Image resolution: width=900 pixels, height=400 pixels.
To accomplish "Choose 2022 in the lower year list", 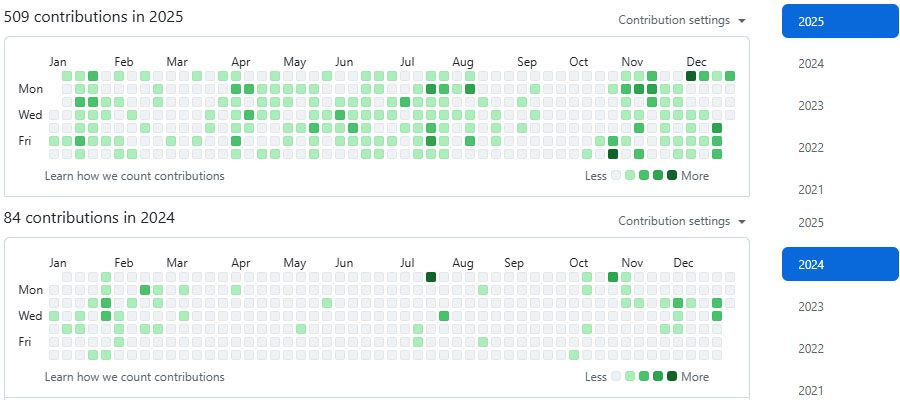I will pyautogui.click(x=811, y=349).
